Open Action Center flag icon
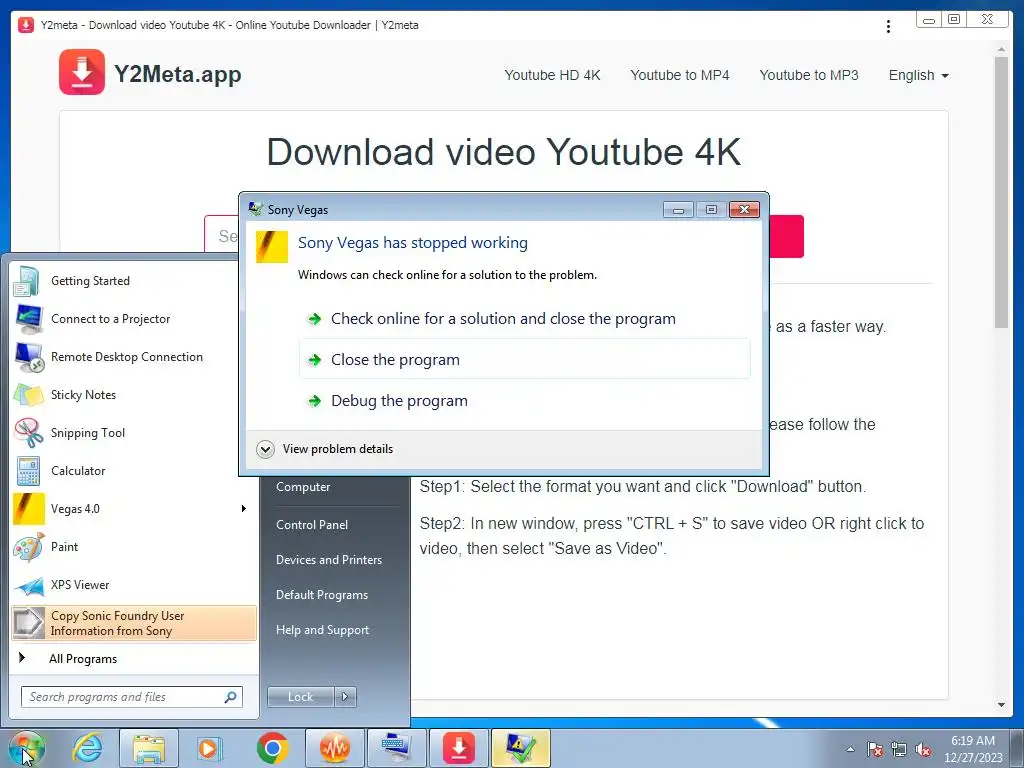 click(874, 749)
